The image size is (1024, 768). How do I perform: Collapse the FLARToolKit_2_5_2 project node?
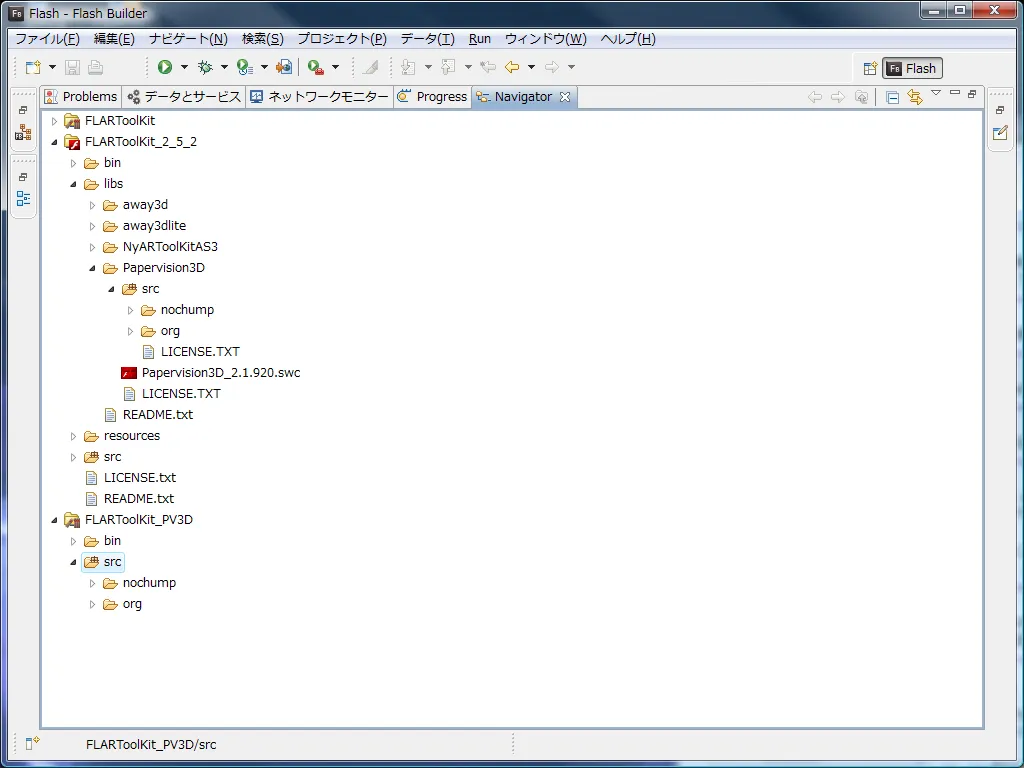pyautogui.click(x=55, y=142)
